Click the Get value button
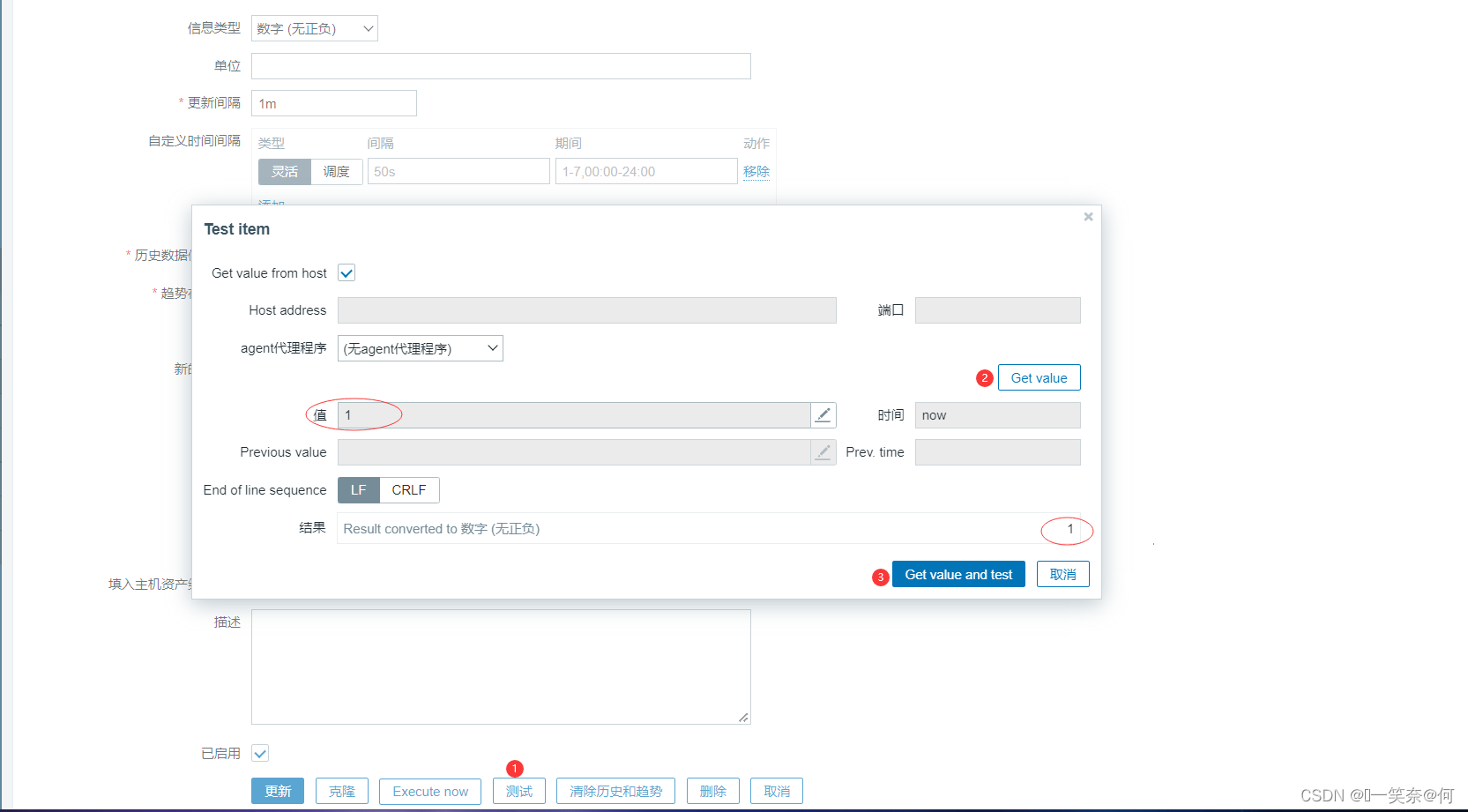The width and height of the screenshot is (1468, 812). click(1039, 377)
